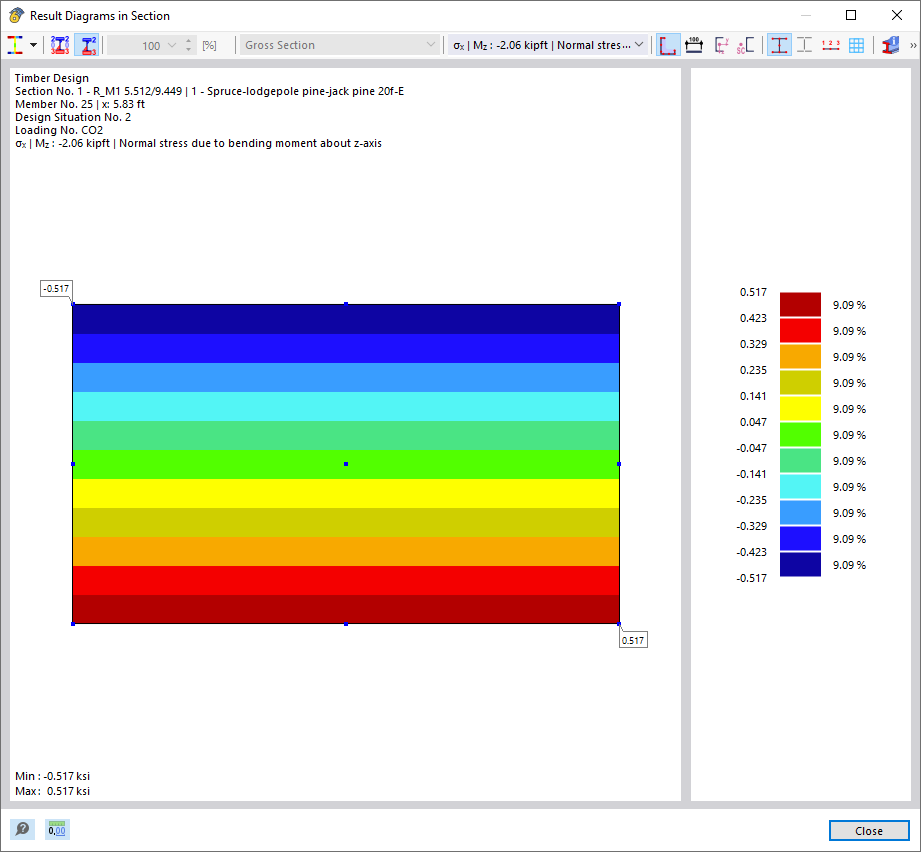Open the Gross Section dropdown
The width and height of the screenshot is (921, 852).
pos(339,44)
